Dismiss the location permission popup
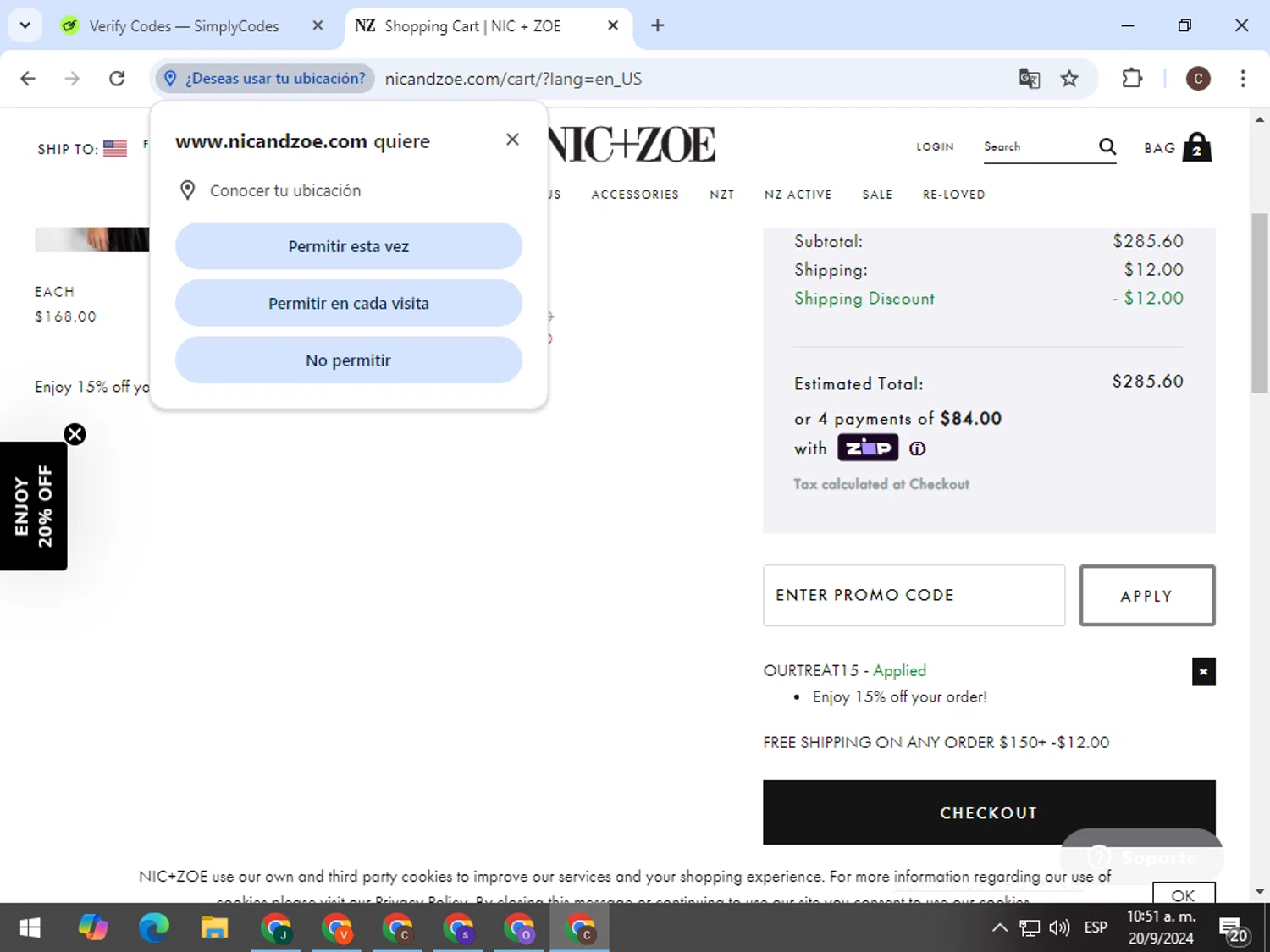Screen dimensions: 1270x952 [512, 140]
